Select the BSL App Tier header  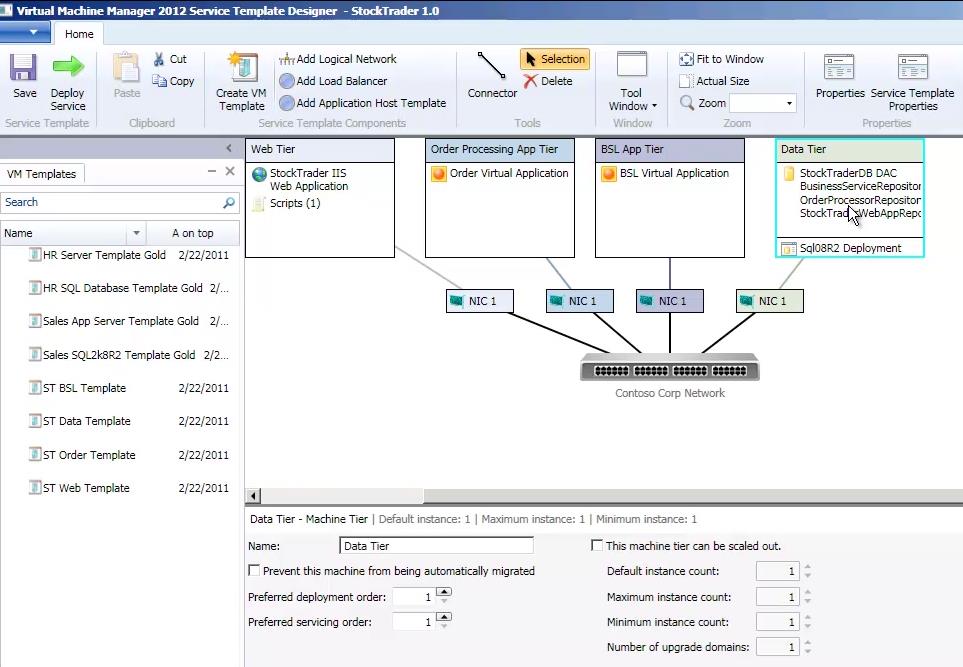pos(669,150)
